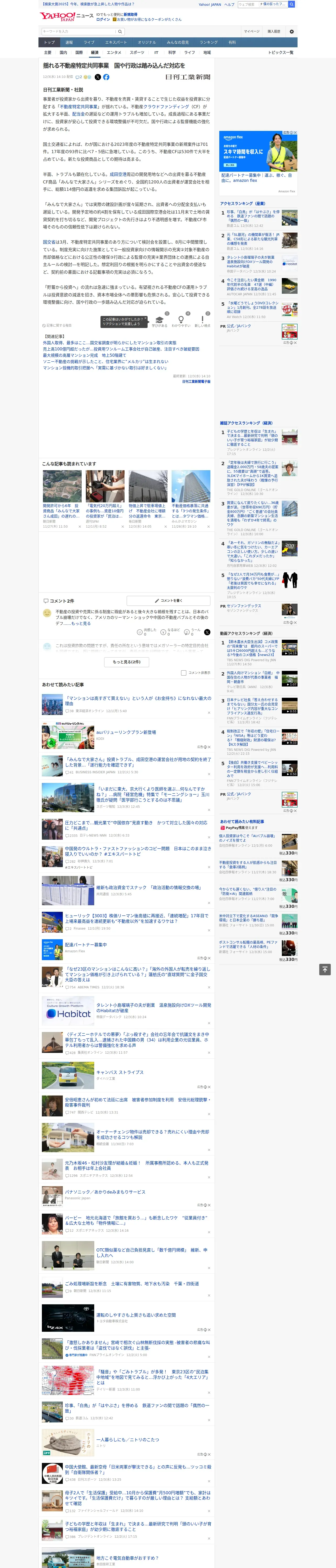Share first comment via X icon
The width and height of the screenshot is (336, 1568).
pos(207,632)
